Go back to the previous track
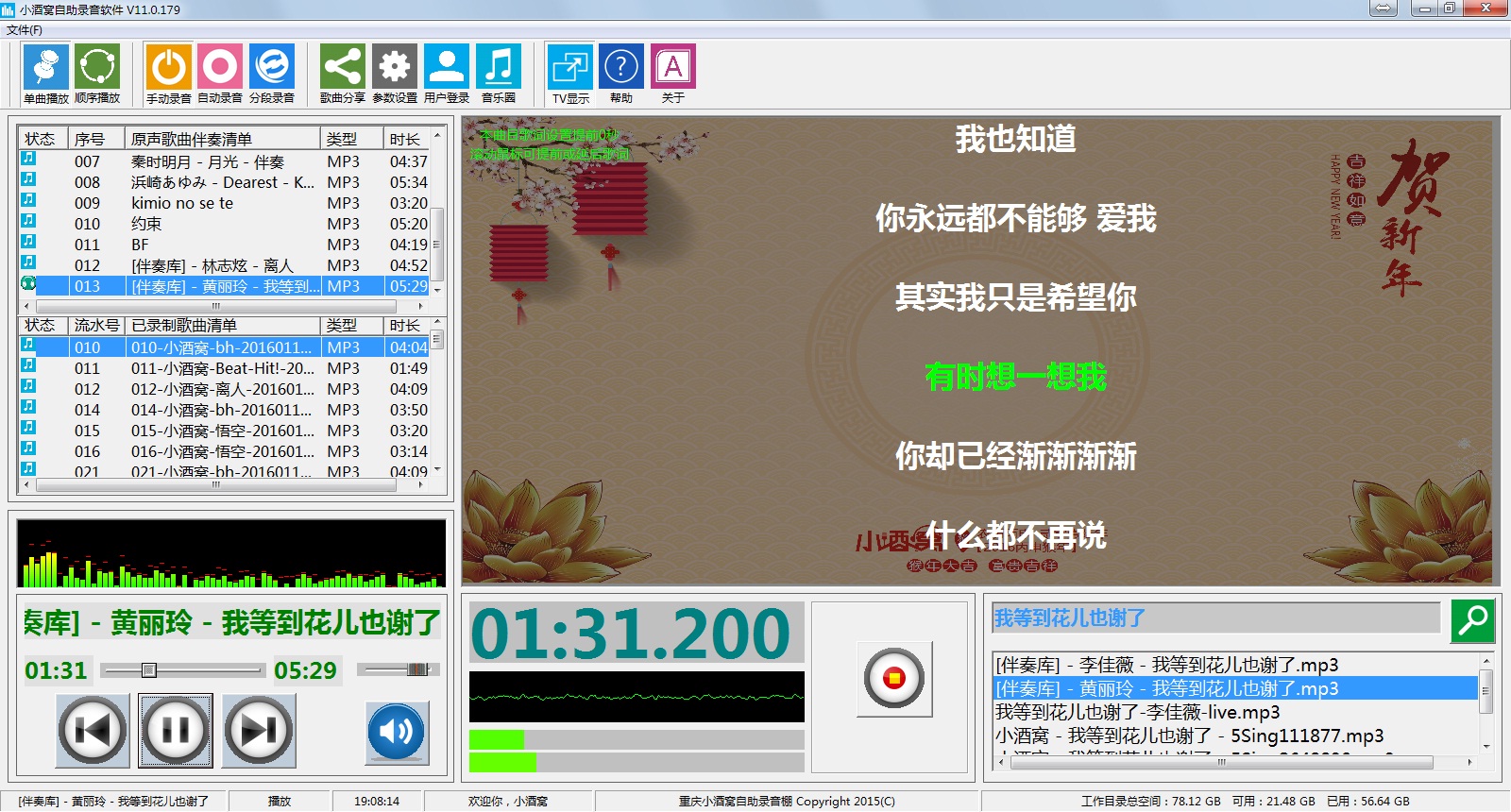This screenshot has width=1511, height=812. pyautogui.click(x=93, y=730)
